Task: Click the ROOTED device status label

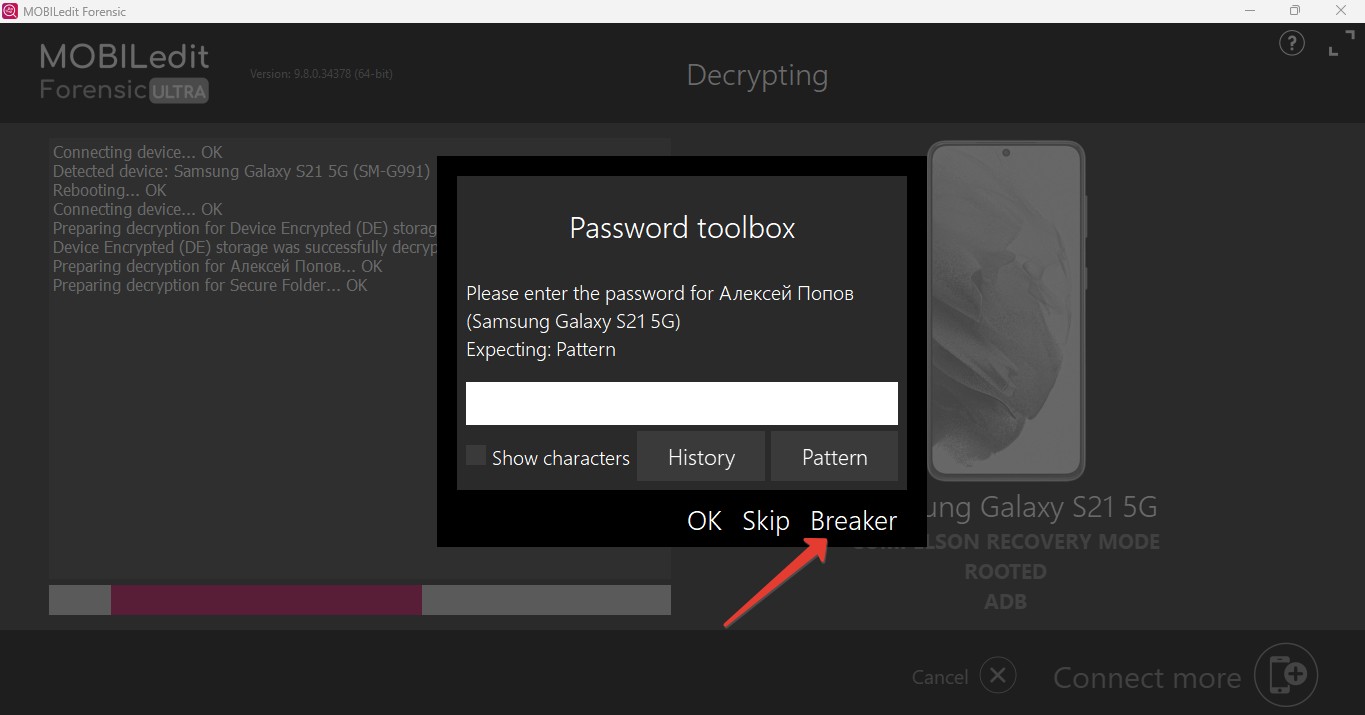Action: click(1005, 572)
